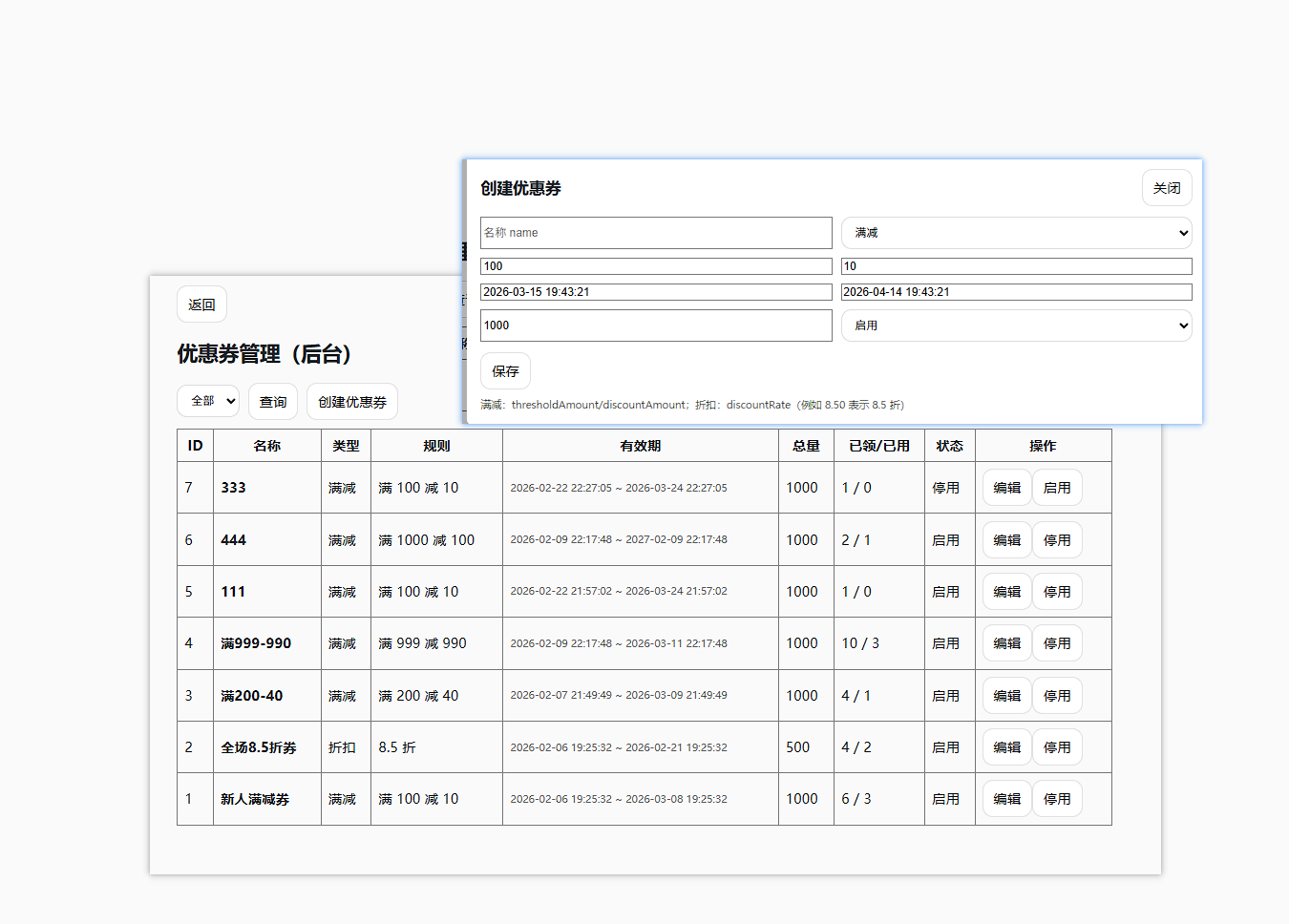1289x924 pixels.
Task: Edit coupon 全场8.5折券 via 编辑
Action: point(1007,747)
